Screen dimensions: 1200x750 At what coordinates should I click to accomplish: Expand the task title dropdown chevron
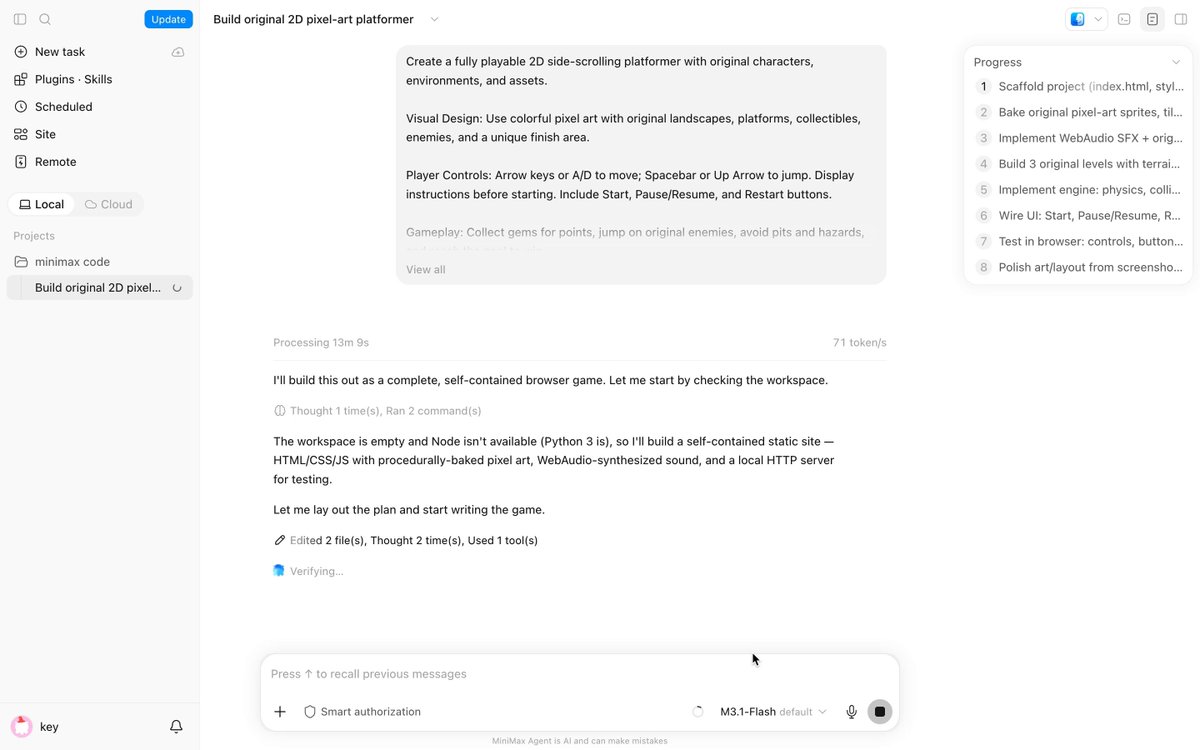(434, 19)
